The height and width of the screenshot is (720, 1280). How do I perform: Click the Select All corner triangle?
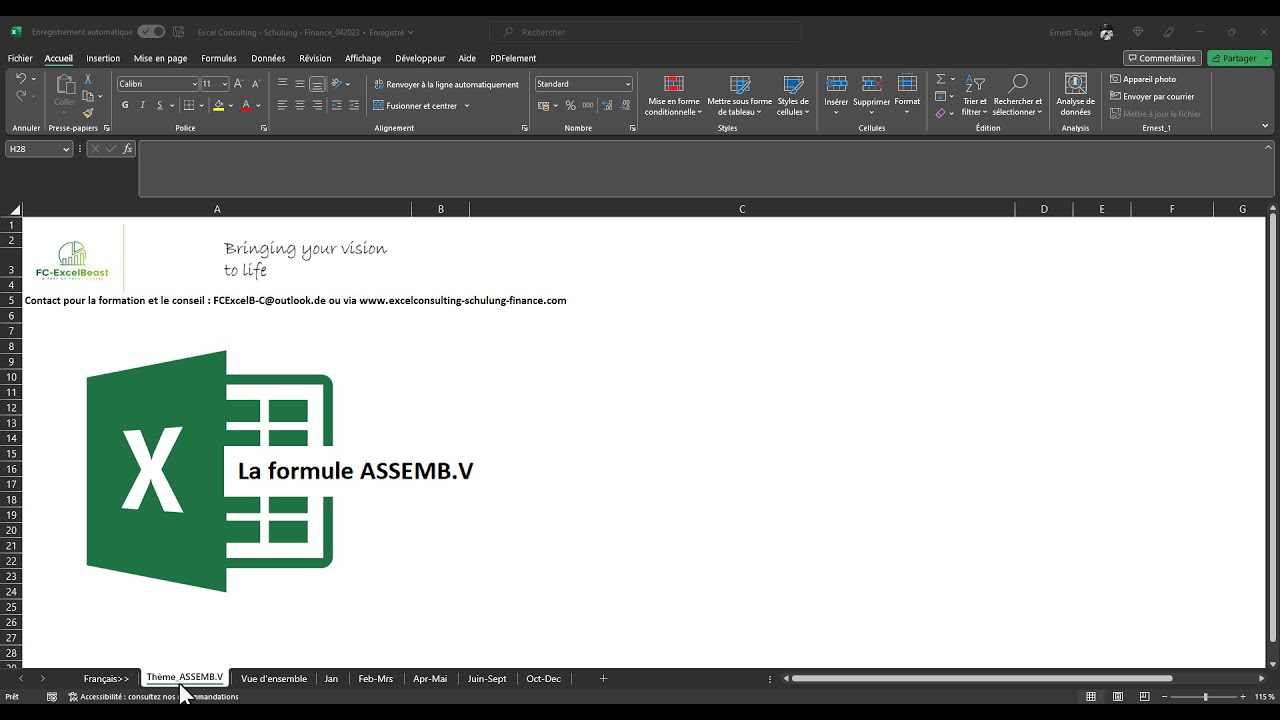[x=14, y=209]
